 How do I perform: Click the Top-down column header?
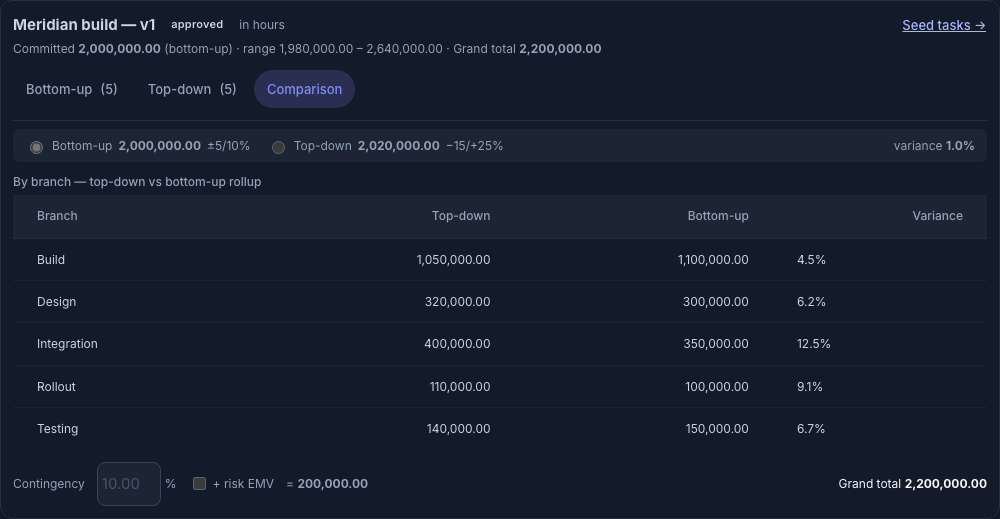(461, 216)
